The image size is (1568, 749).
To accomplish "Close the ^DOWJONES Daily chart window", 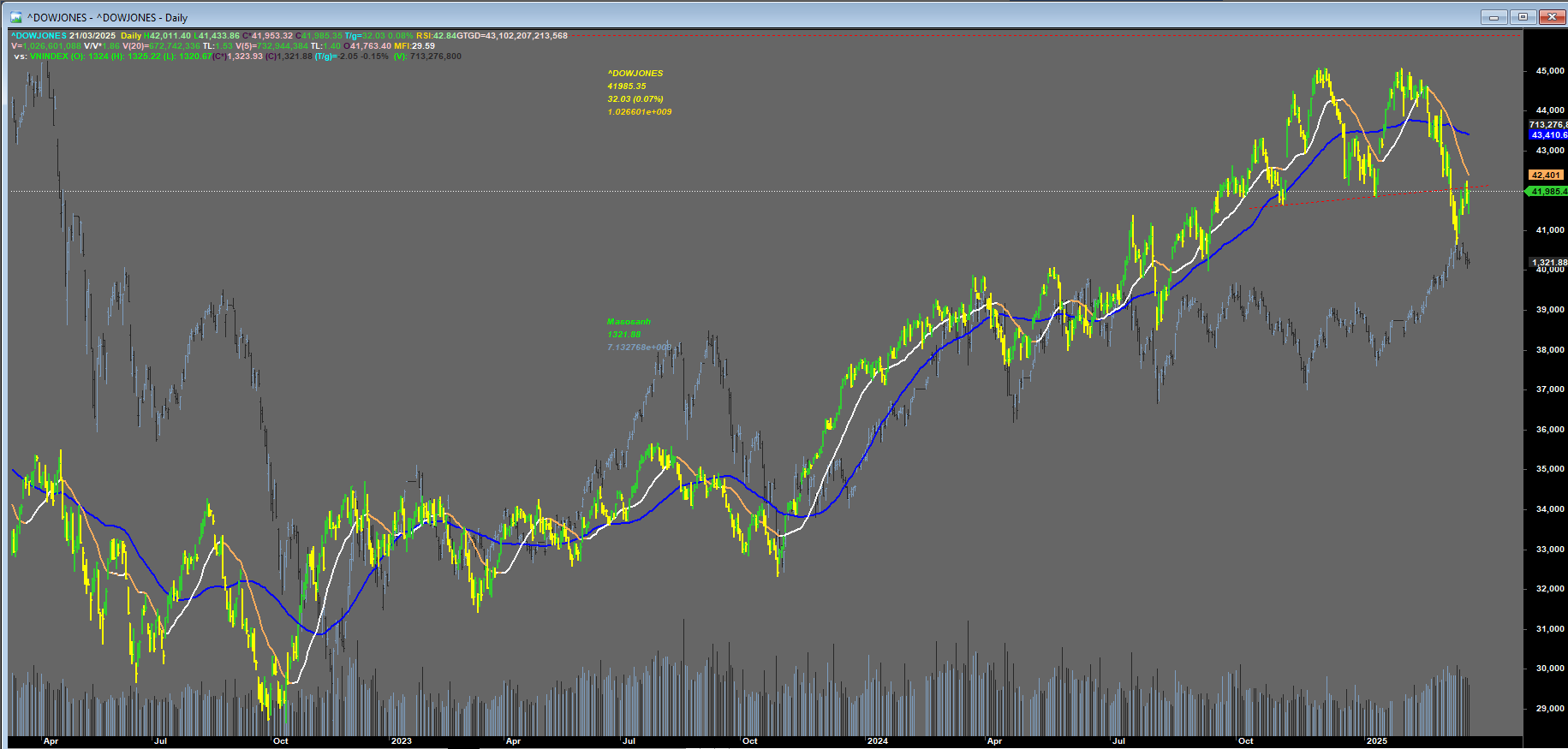I will [x=1552, y=16].
